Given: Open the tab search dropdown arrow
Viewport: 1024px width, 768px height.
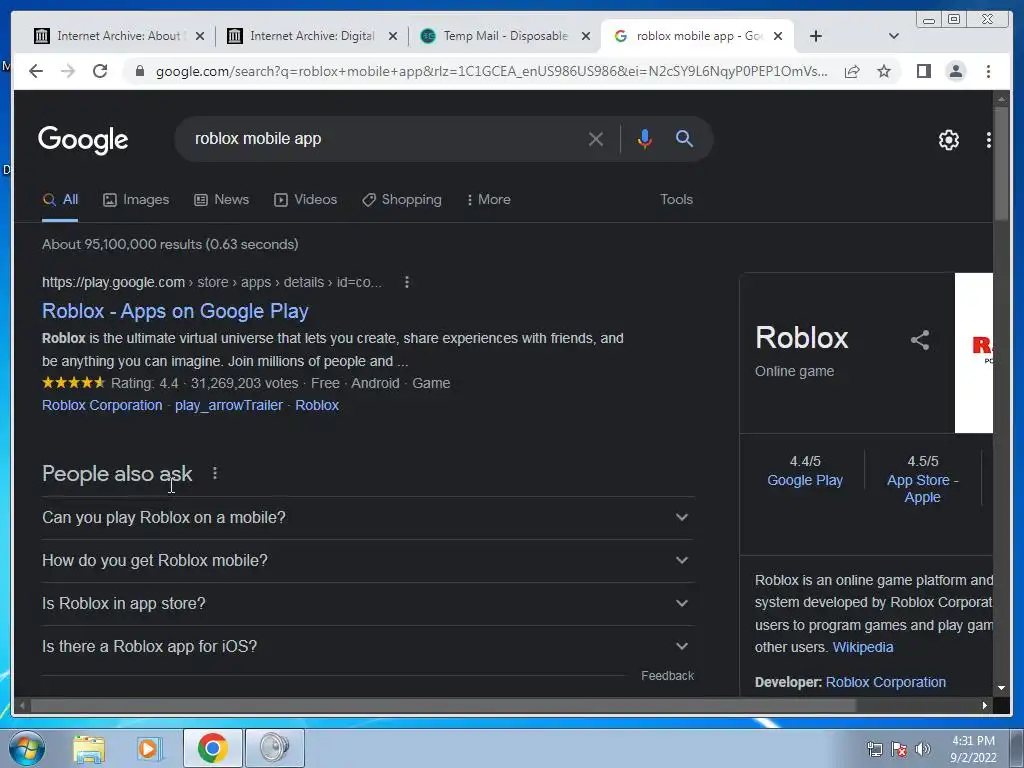Looking at the screenshot, I should pos(894,36).
